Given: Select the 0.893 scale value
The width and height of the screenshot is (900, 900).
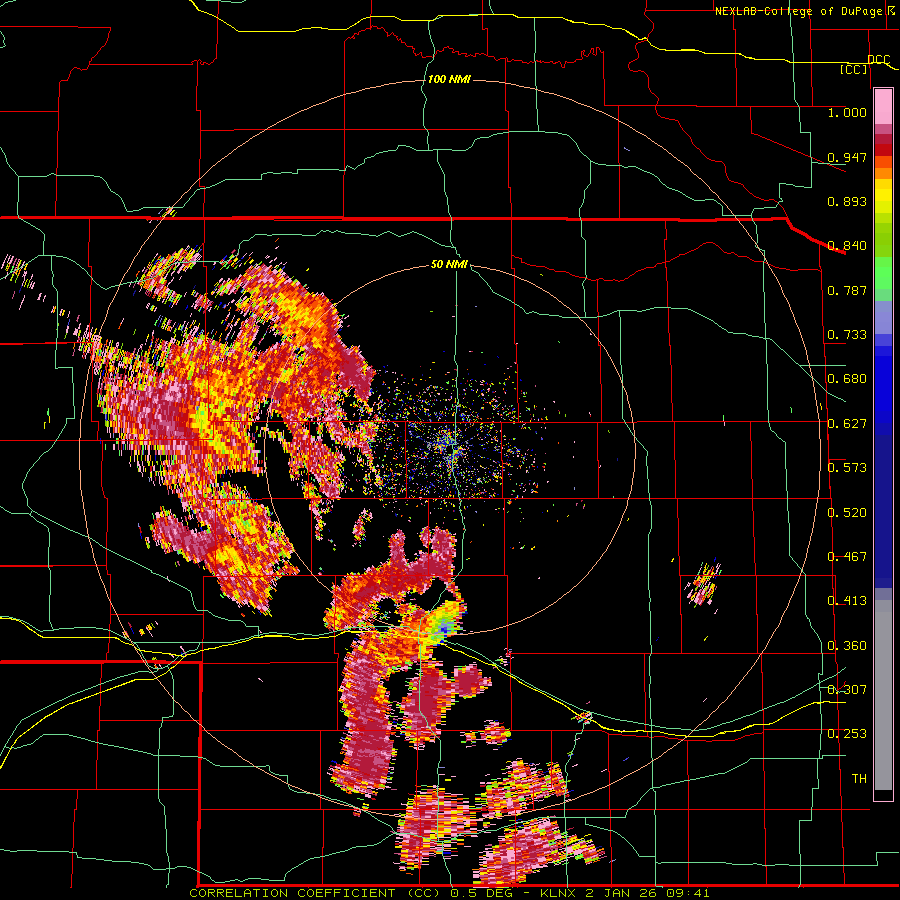Looking at the screenshot, I should click(x=847, y=201).
